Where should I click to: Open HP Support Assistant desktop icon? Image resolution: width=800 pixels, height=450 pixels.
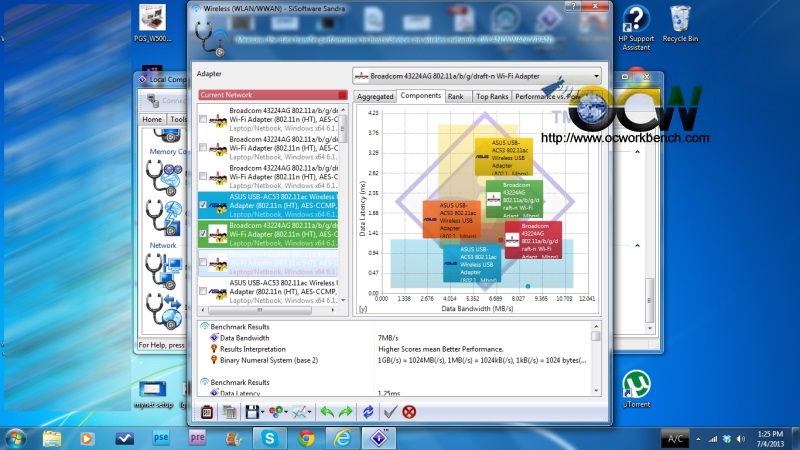pos(636,28)
